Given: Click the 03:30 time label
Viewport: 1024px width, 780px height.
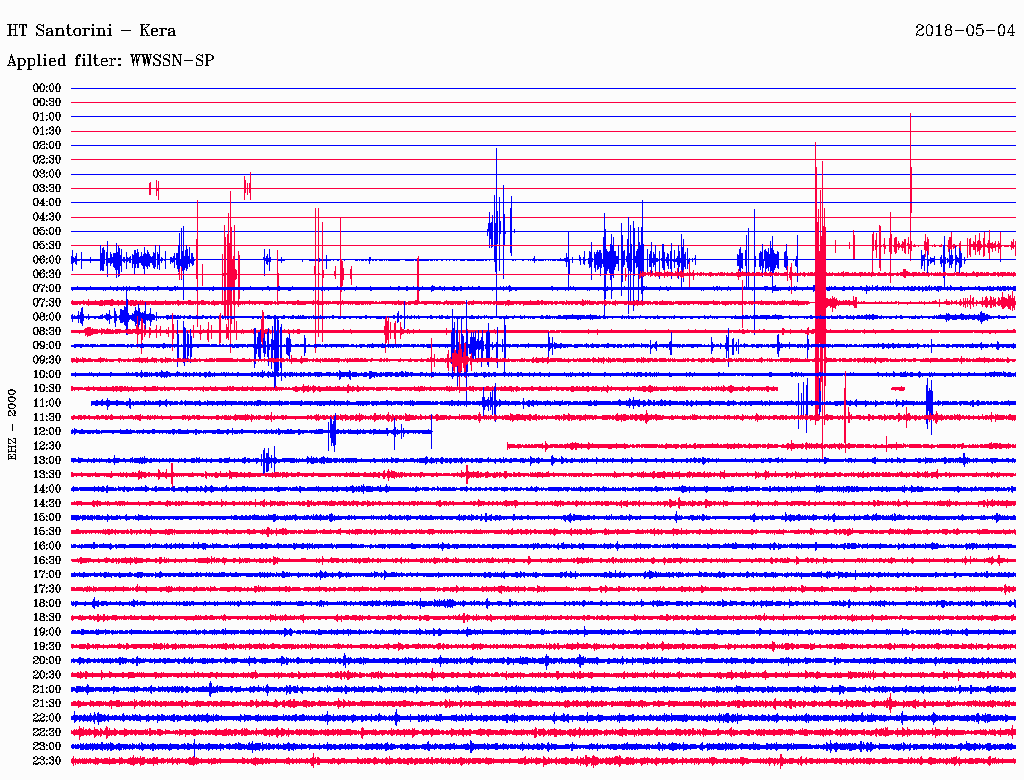Looking at the screenshot, I should 47,189.
